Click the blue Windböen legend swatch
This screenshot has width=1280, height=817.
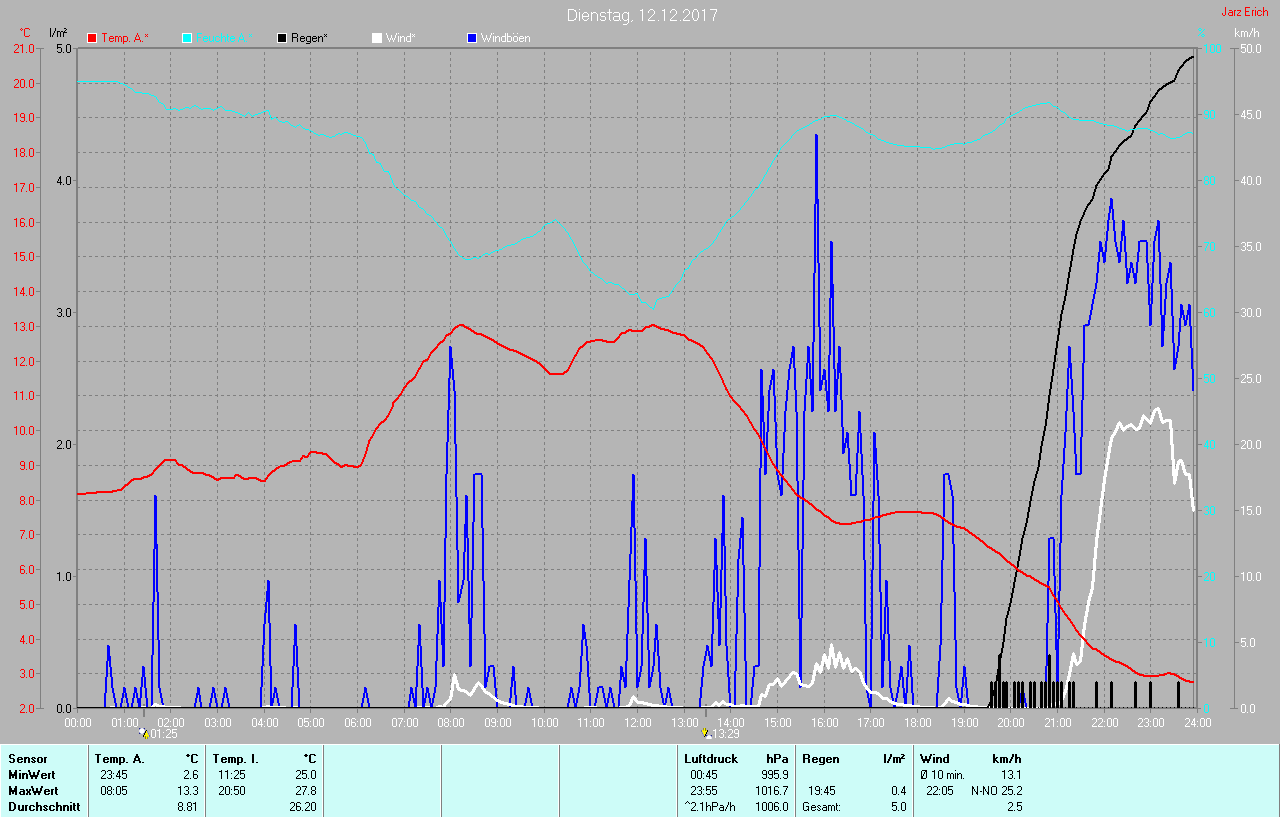click(x=471, y=38)
